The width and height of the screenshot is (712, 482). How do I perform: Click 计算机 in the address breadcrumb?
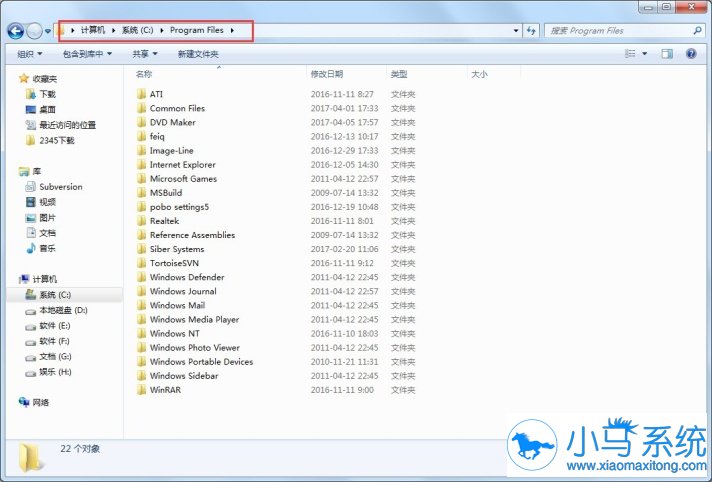tap(93, 30)
